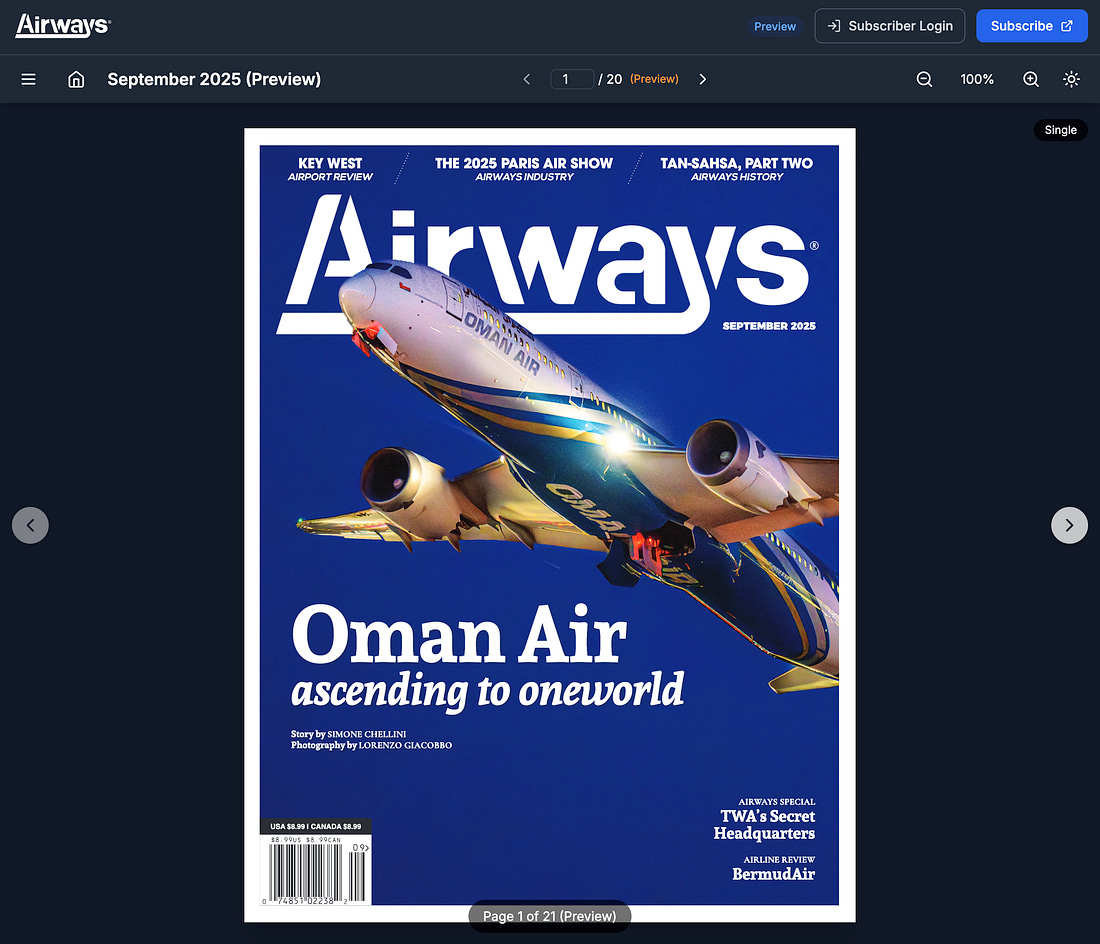Click the Preview badge in header
The width and height of the screenshot is (1100, 944).
[x=774, y=27]
